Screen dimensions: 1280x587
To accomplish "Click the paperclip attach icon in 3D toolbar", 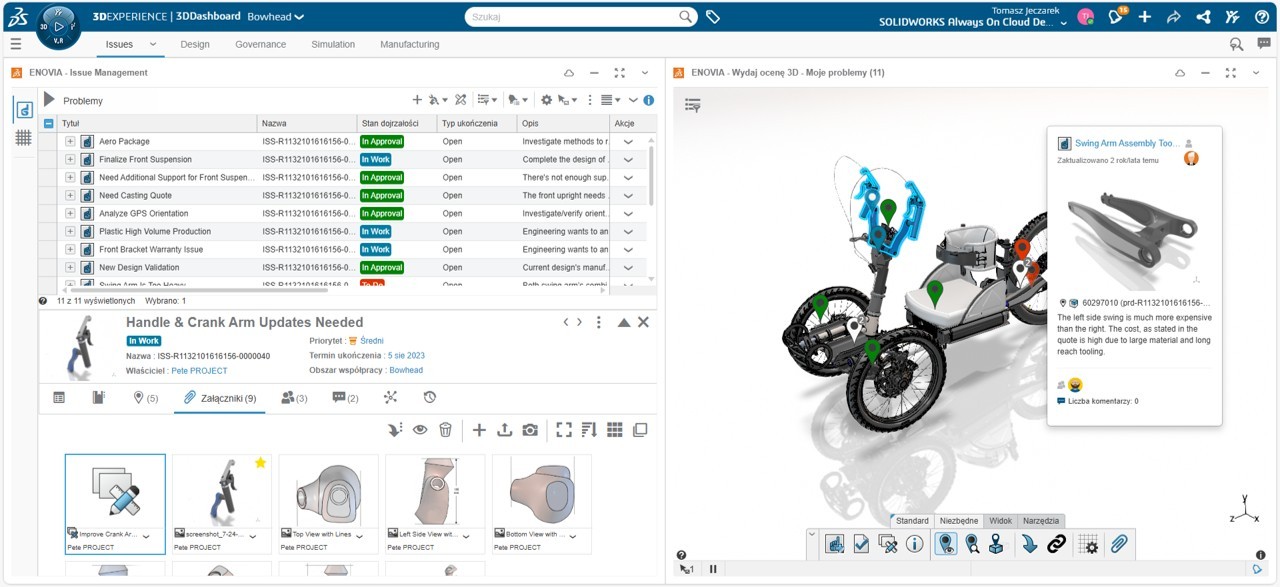I will coord(1119,544).
